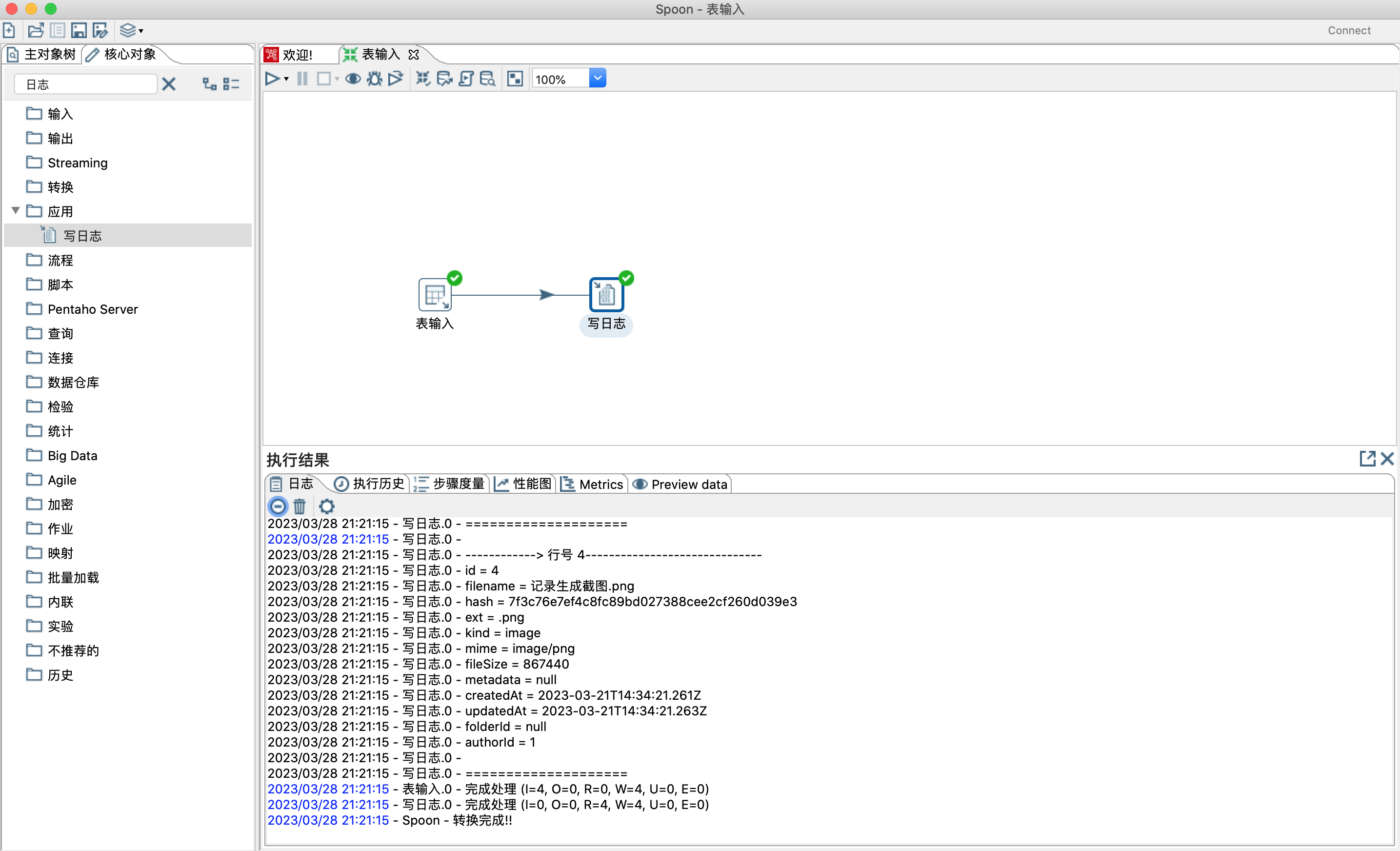Click the 日志 search input field

point(85,84)
